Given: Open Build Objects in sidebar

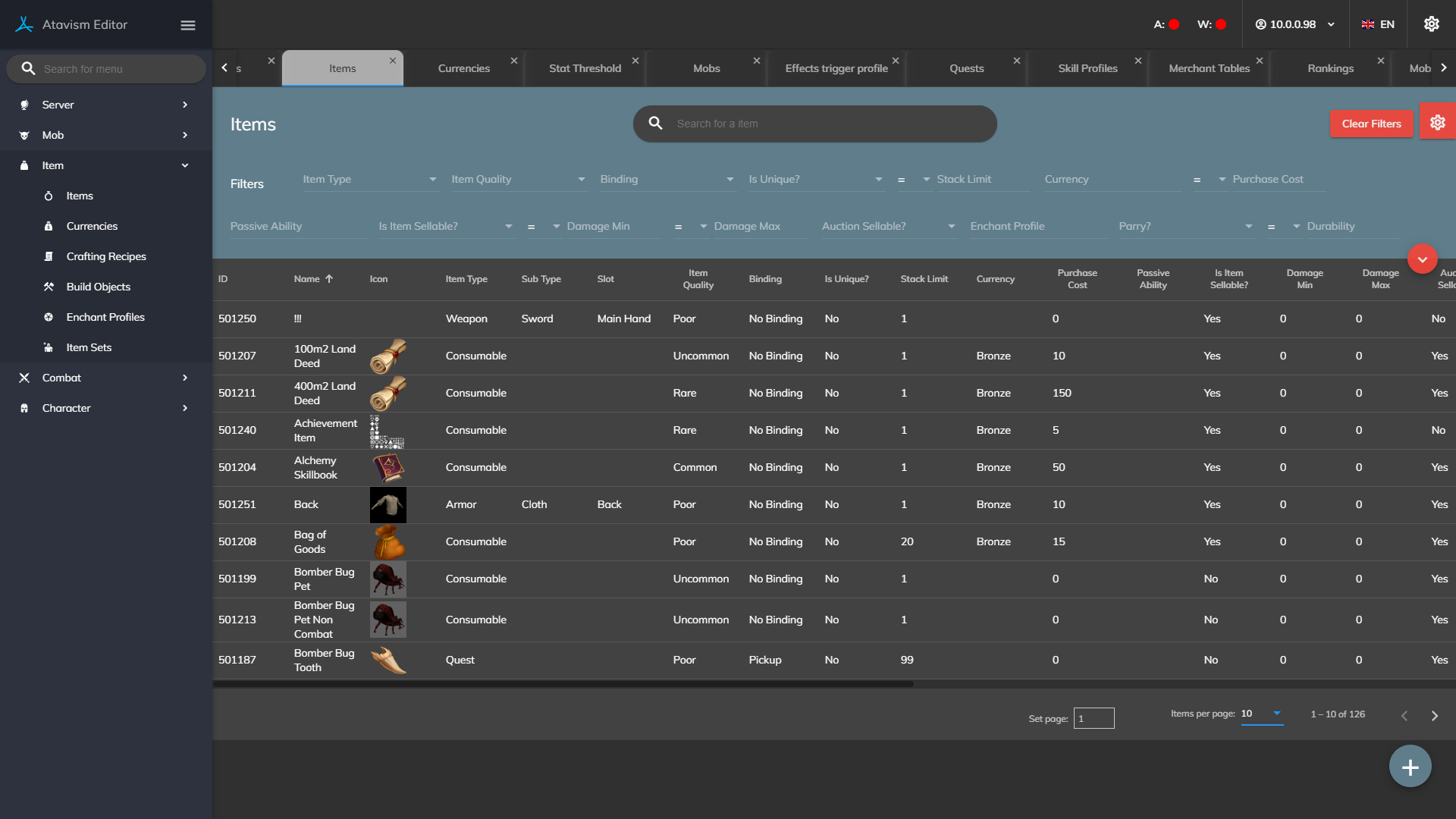Looking at the screenshot, I should (x=99, y=287).
